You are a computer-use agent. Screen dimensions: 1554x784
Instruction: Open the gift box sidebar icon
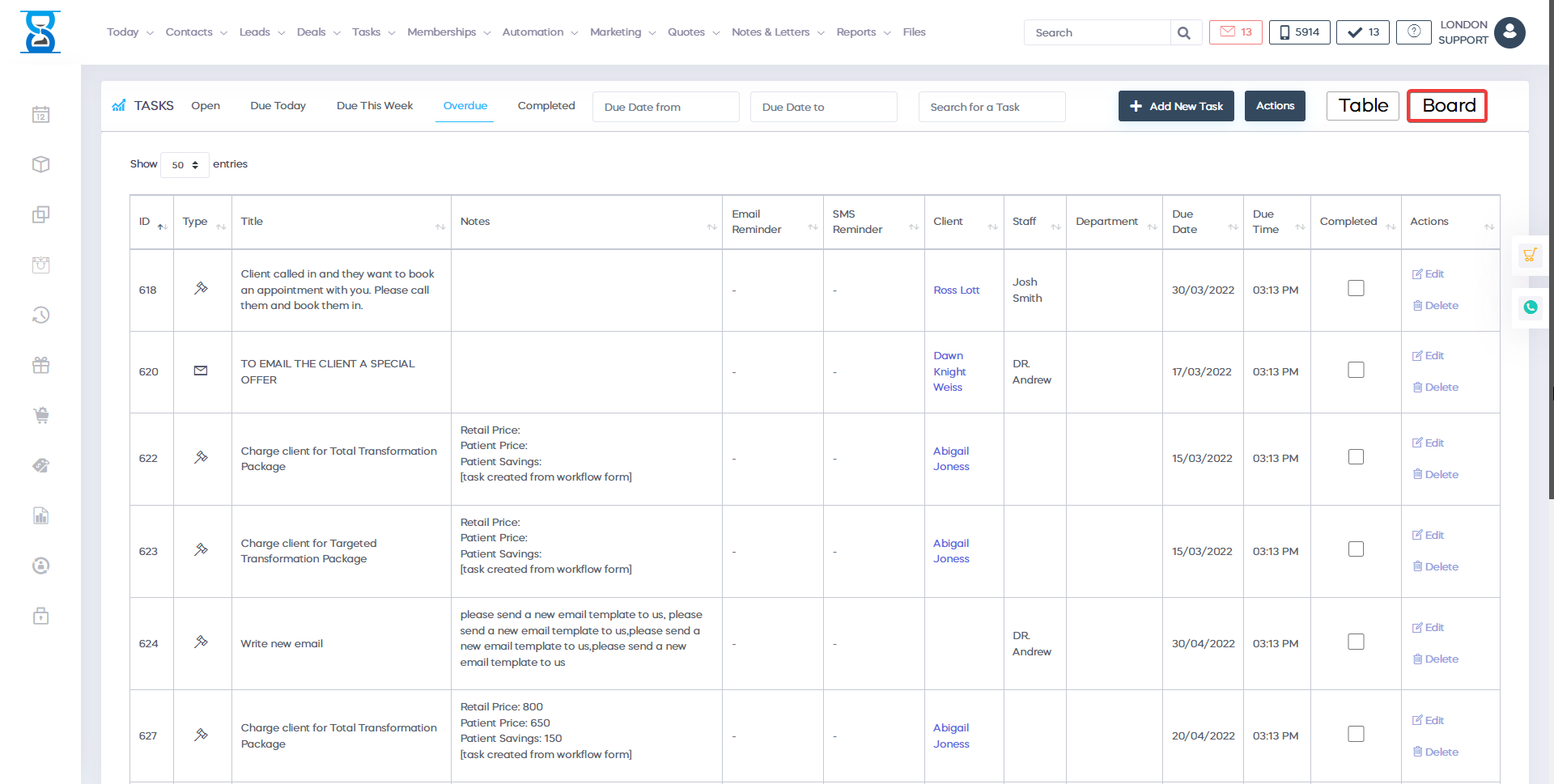tap(41, 366)
